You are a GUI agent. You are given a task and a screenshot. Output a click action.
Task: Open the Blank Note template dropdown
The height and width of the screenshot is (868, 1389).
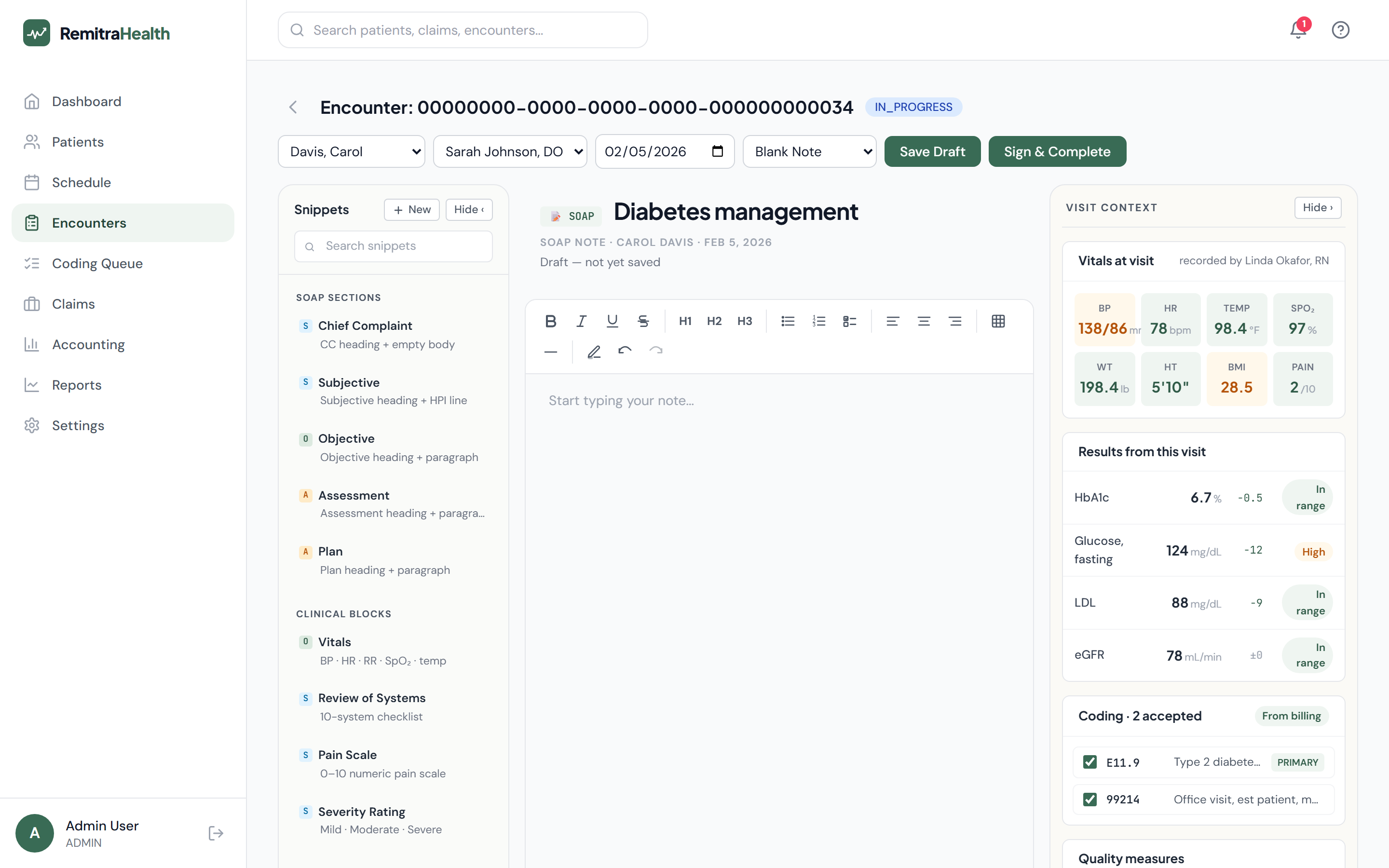coord(809,151)
